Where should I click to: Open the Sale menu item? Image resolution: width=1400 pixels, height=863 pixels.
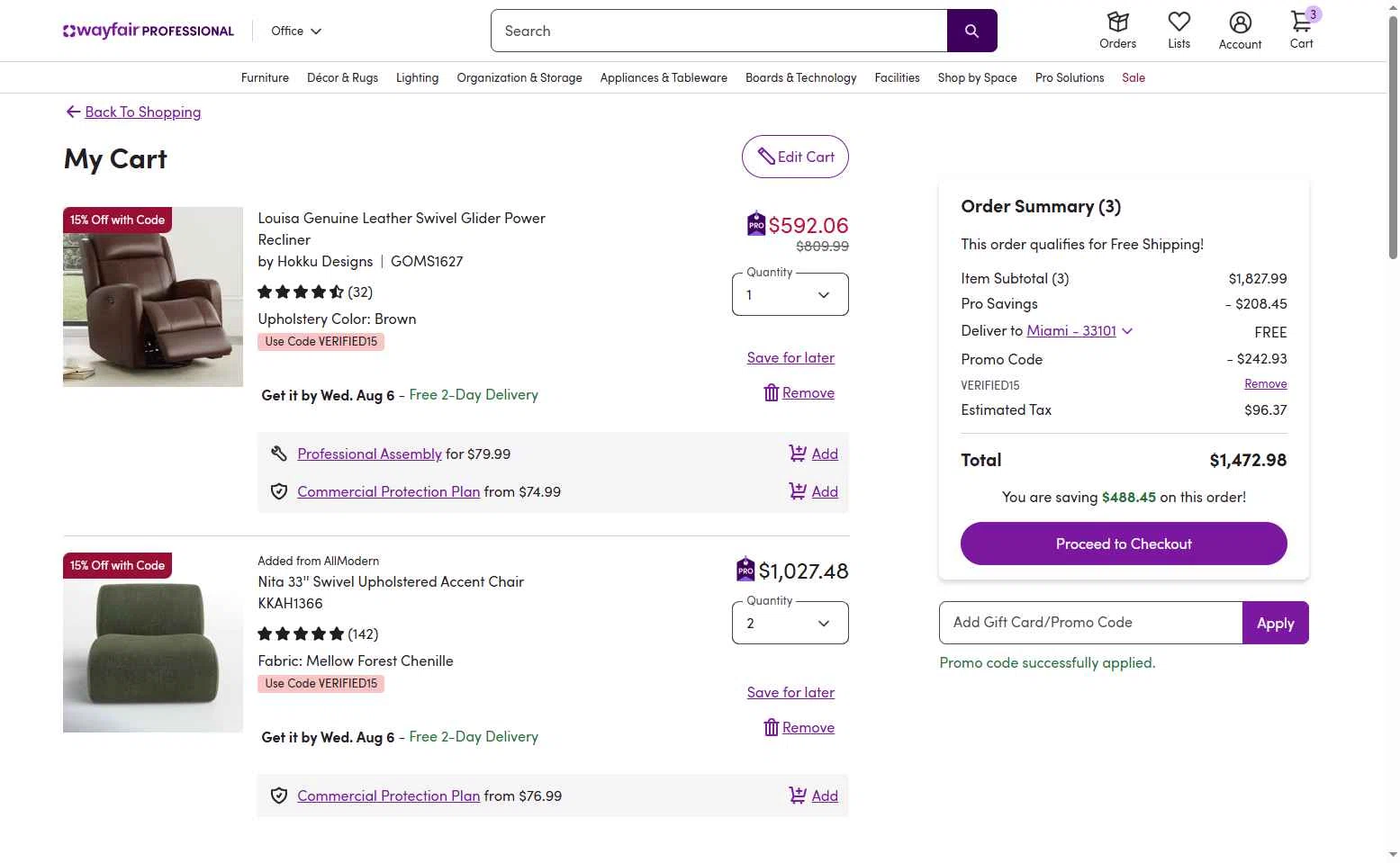[1134, 77]
